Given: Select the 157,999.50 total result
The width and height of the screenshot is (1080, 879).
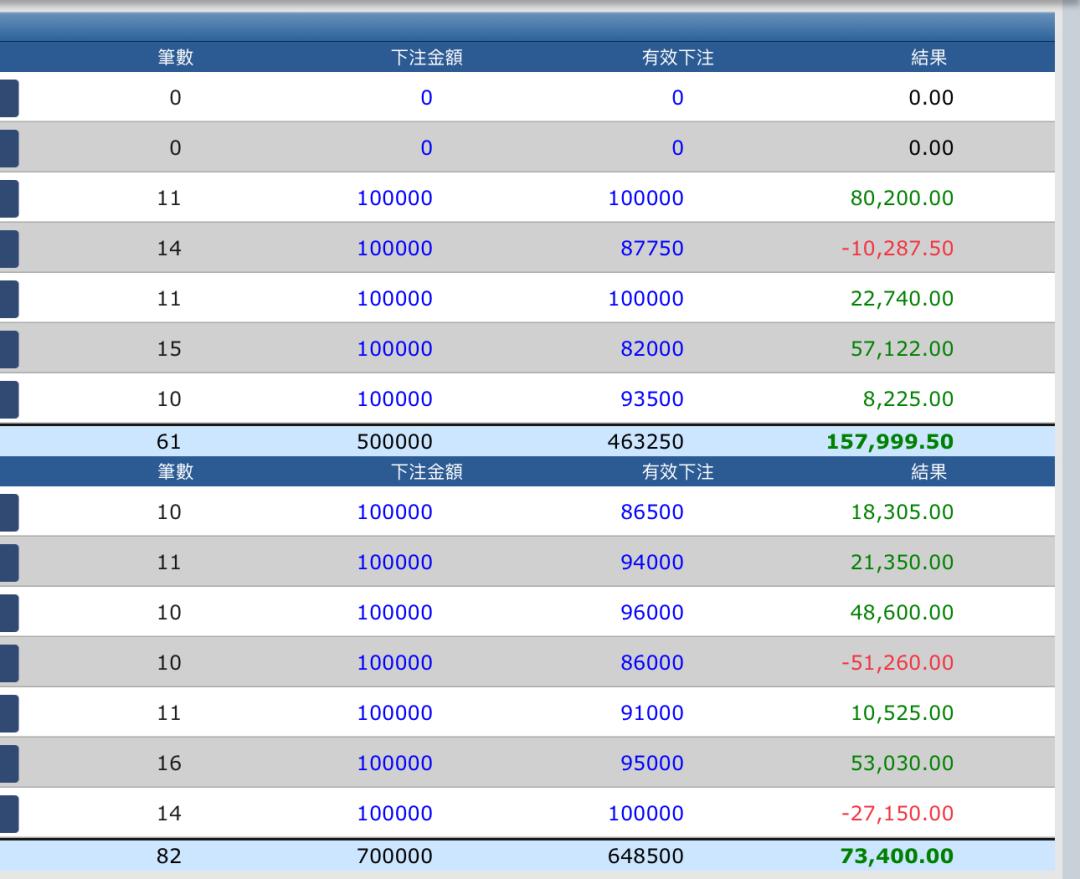Looking at the screenshot, I should pyautogui.click(x=890, y=442).
